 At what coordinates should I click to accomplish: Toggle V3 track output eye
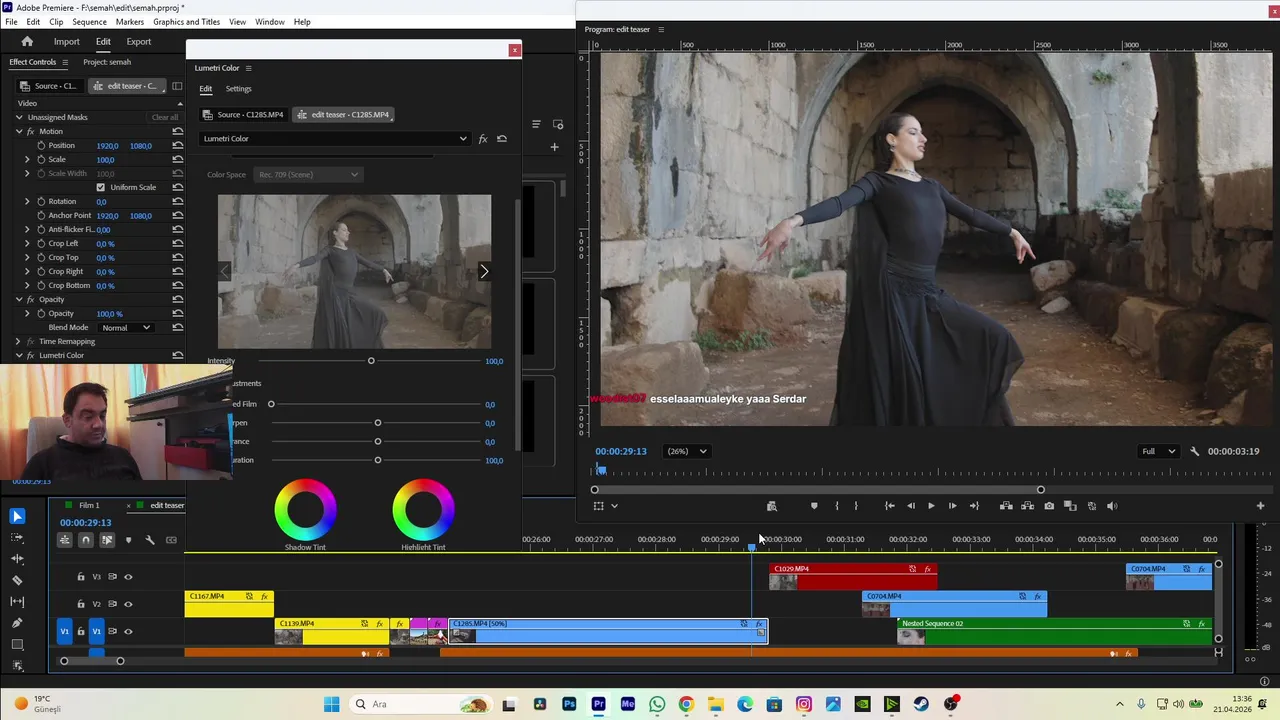click(128, 577)
